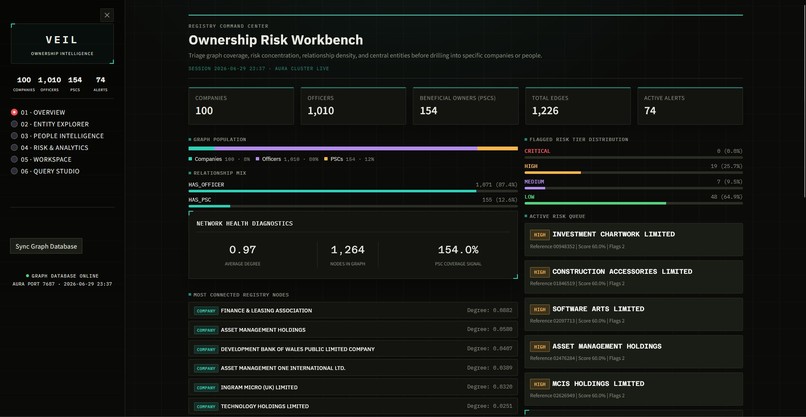Viewport: 806px width, 417px height.
Task: Click COMPANY tag beside Finance & Leasing Association
Action: tap(206, 311)
